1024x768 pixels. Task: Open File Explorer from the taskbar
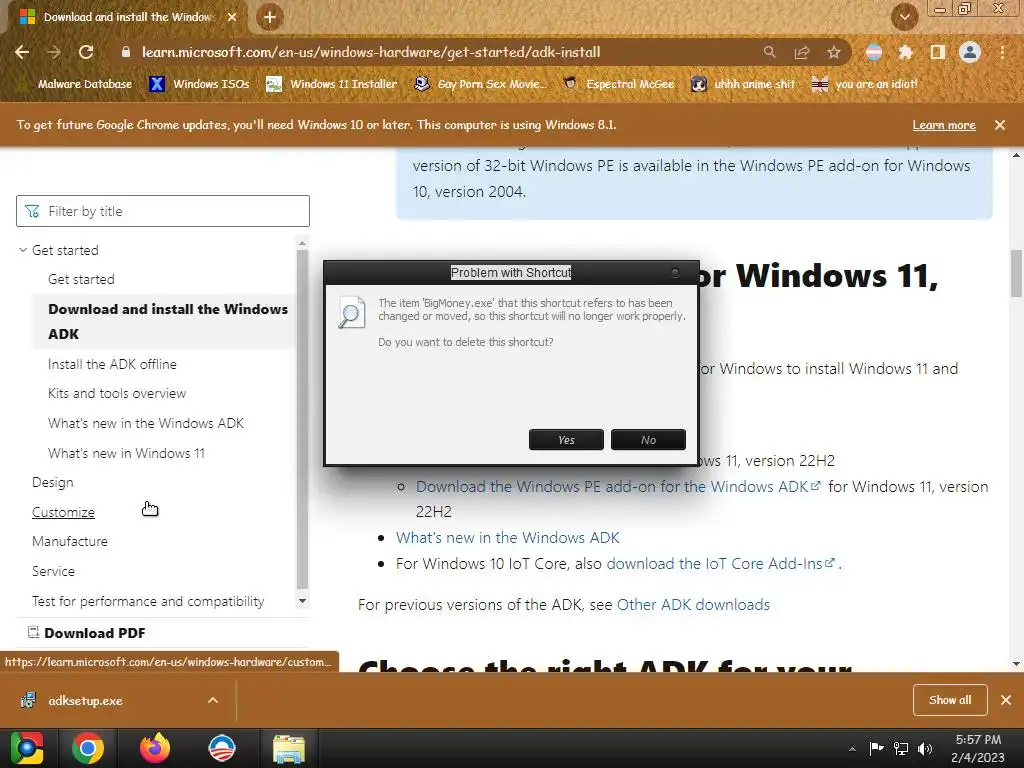pos(289,748)
